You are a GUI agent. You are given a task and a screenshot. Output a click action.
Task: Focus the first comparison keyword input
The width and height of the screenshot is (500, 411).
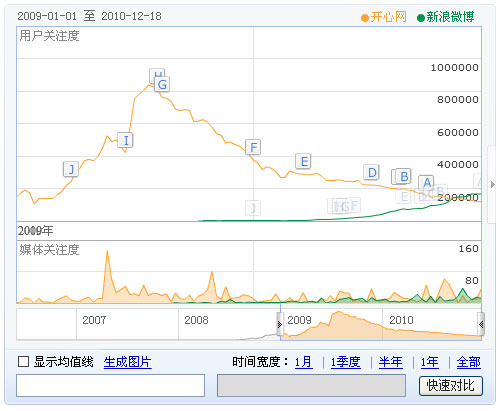pos(110,385)
